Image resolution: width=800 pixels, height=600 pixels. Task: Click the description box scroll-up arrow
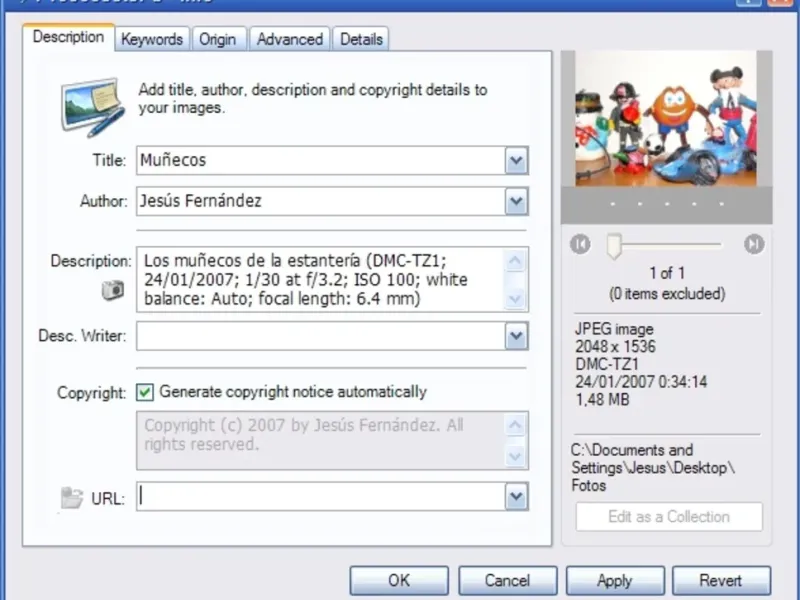point(515,261)
